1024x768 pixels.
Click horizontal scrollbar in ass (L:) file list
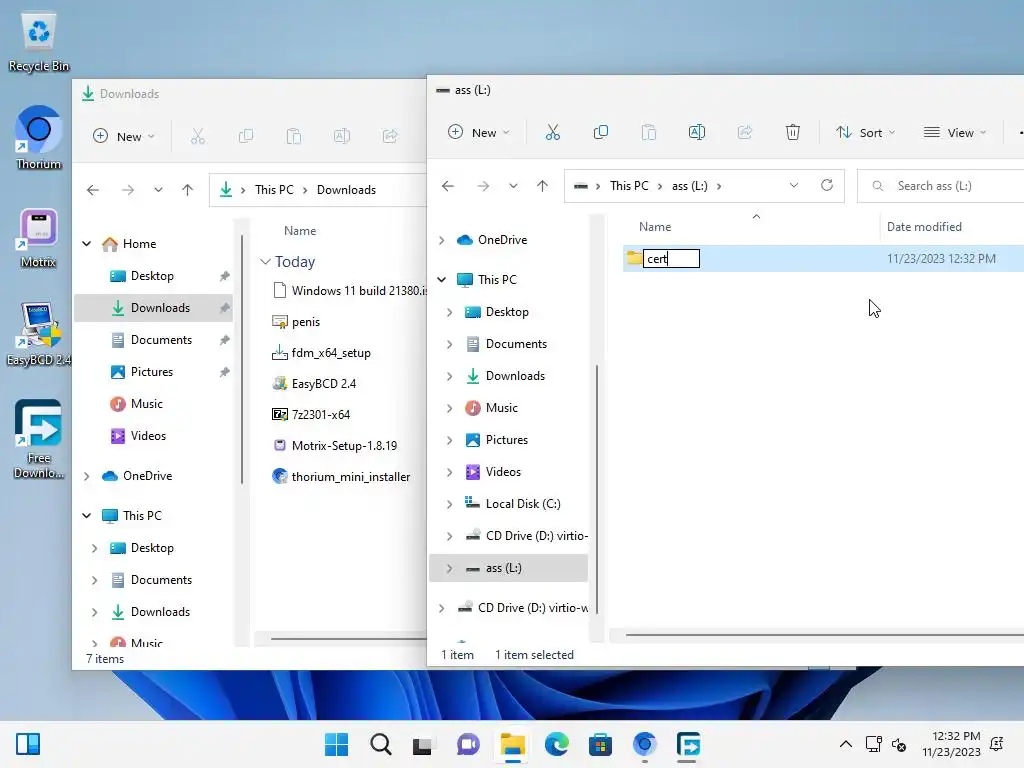click(x=824, y=634)
